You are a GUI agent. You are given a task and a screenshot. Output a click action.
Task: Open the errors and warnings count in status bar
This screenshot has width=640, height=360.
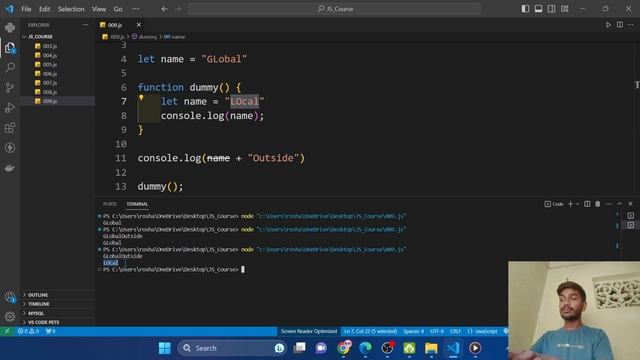[x=28, y=331]
